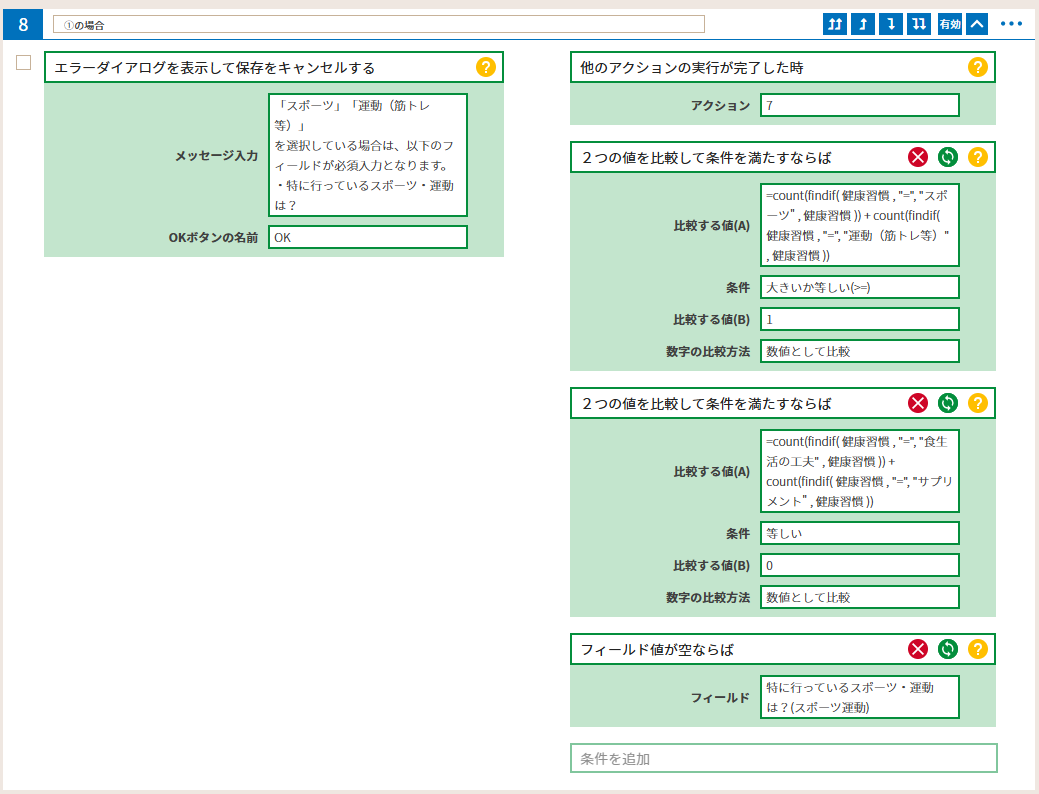Edit the アクション field containing 7

point(859,105)
